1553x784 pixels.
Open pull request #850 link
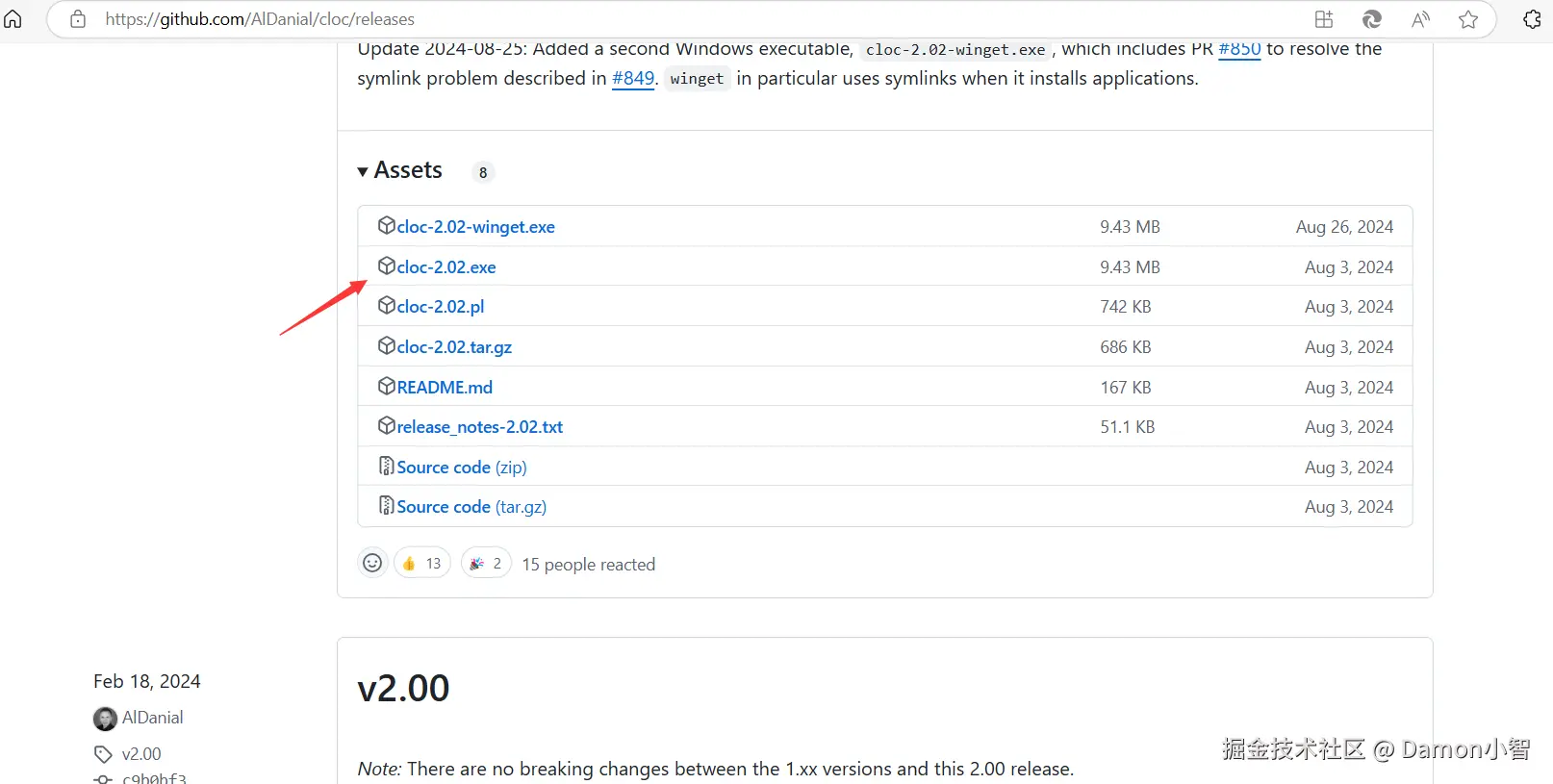click(1239, 49)
